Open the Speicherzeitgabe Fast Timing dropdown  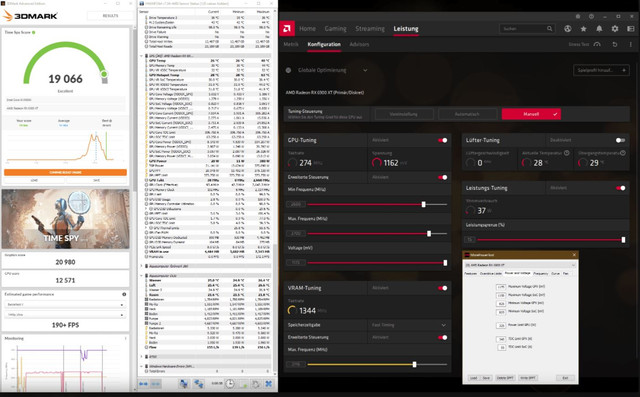(x=409, y=325)
